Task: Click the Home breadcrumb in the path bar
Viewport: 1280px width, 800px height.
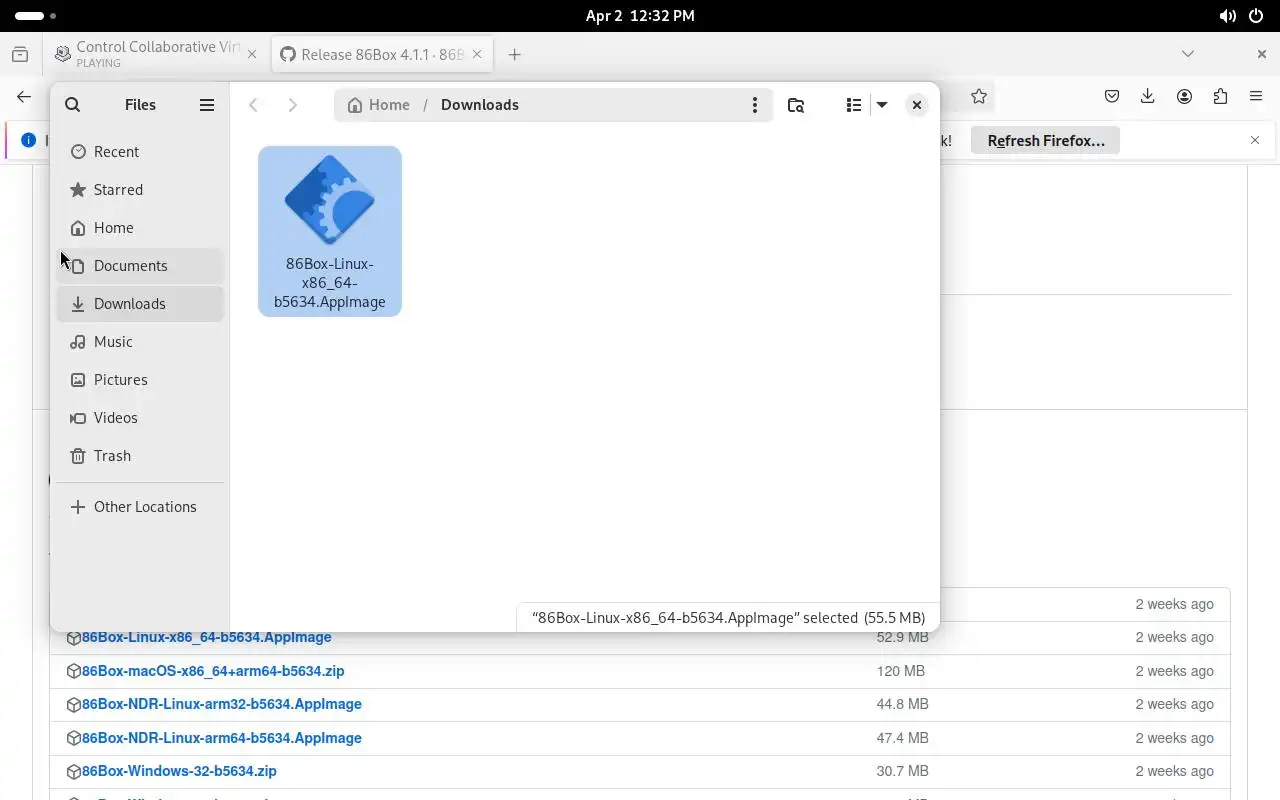Action: (378, 104)
